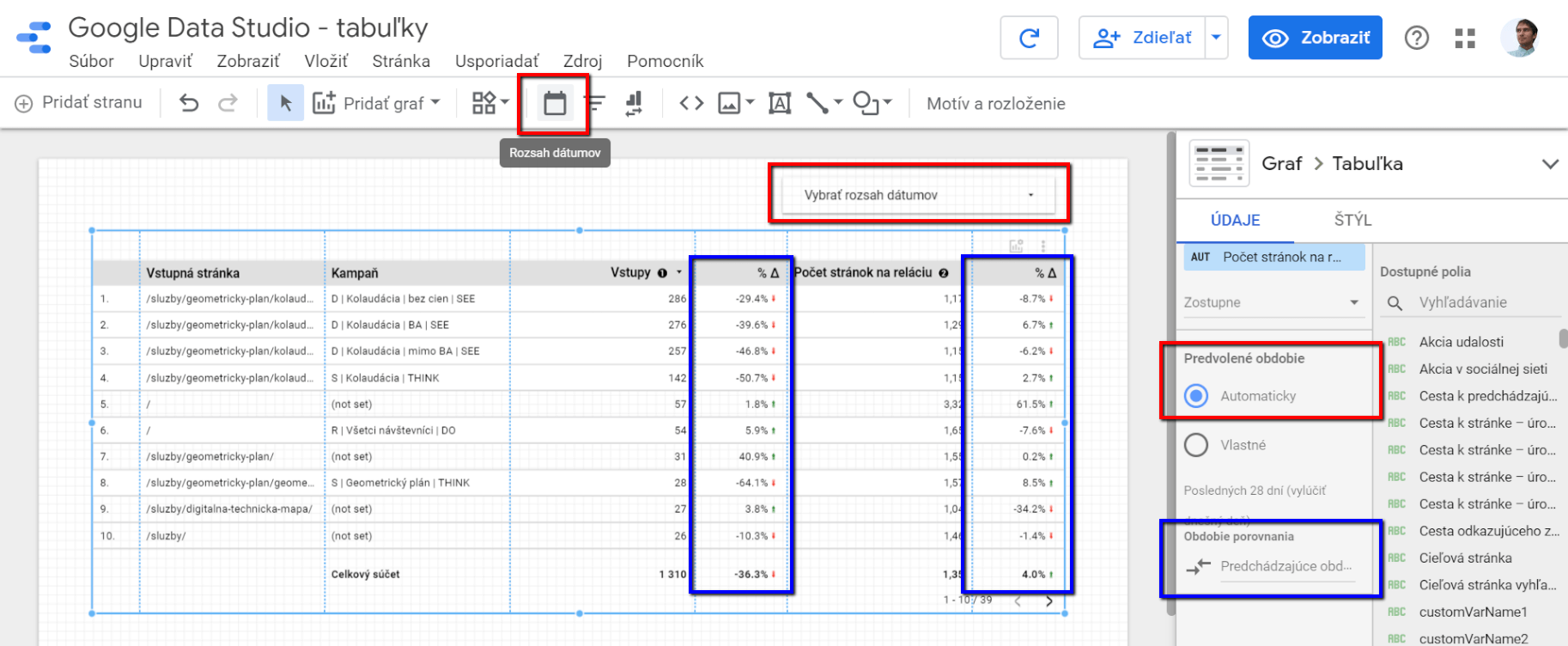This screenshot has height=646, width=1568.
Task: Click the Zdieľať share button
Action: [x=1143, y=38]
